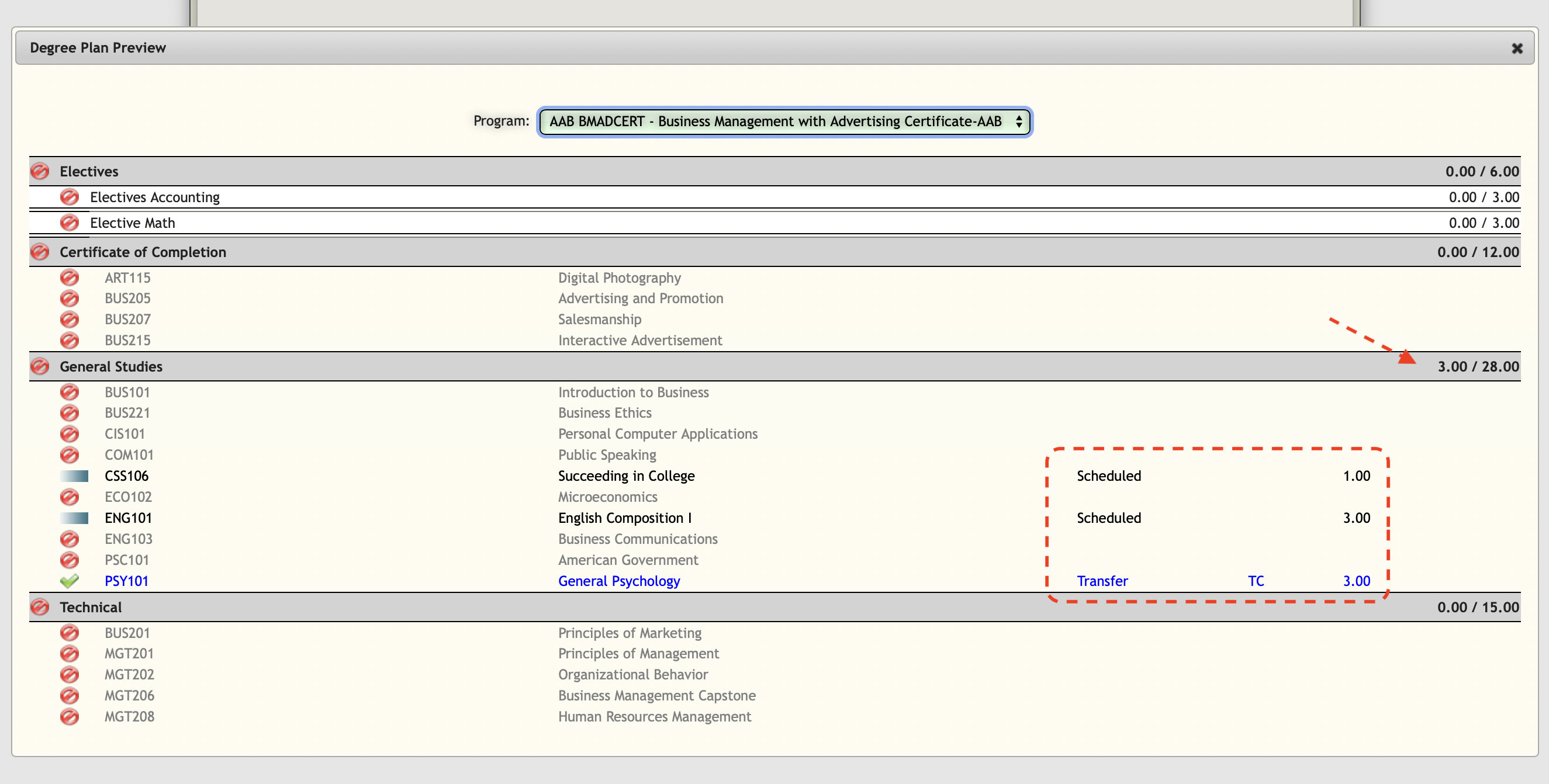Click the incomplete icon beside Elective Math
Image resolution: width=1549 pixels, height=784 pixels.
pos(69,223)
